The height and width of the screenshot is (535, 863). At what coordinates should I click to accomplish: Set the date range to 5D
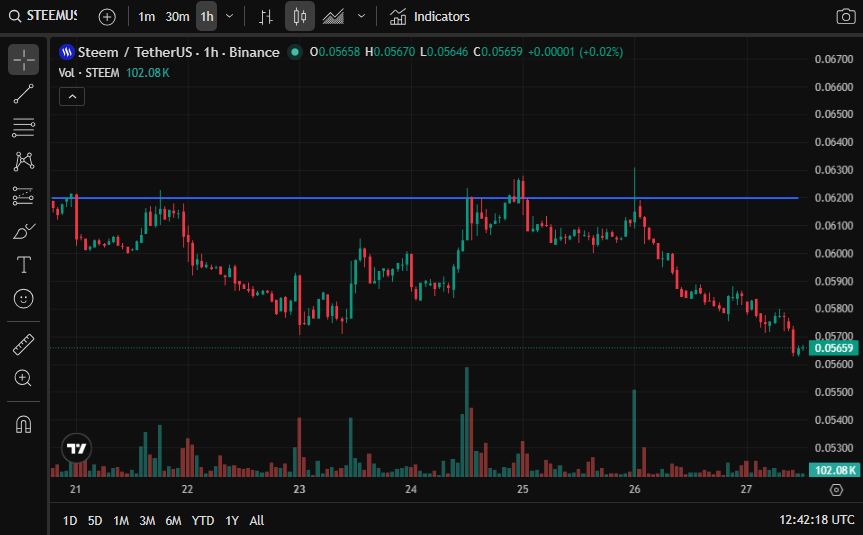click(95, 520)
